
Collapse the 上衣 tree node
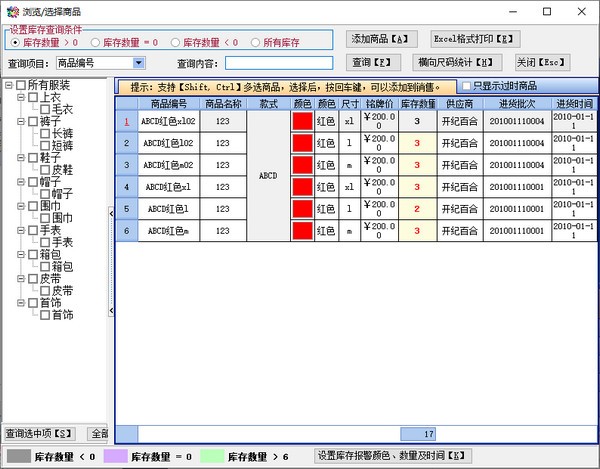[21, 97]
